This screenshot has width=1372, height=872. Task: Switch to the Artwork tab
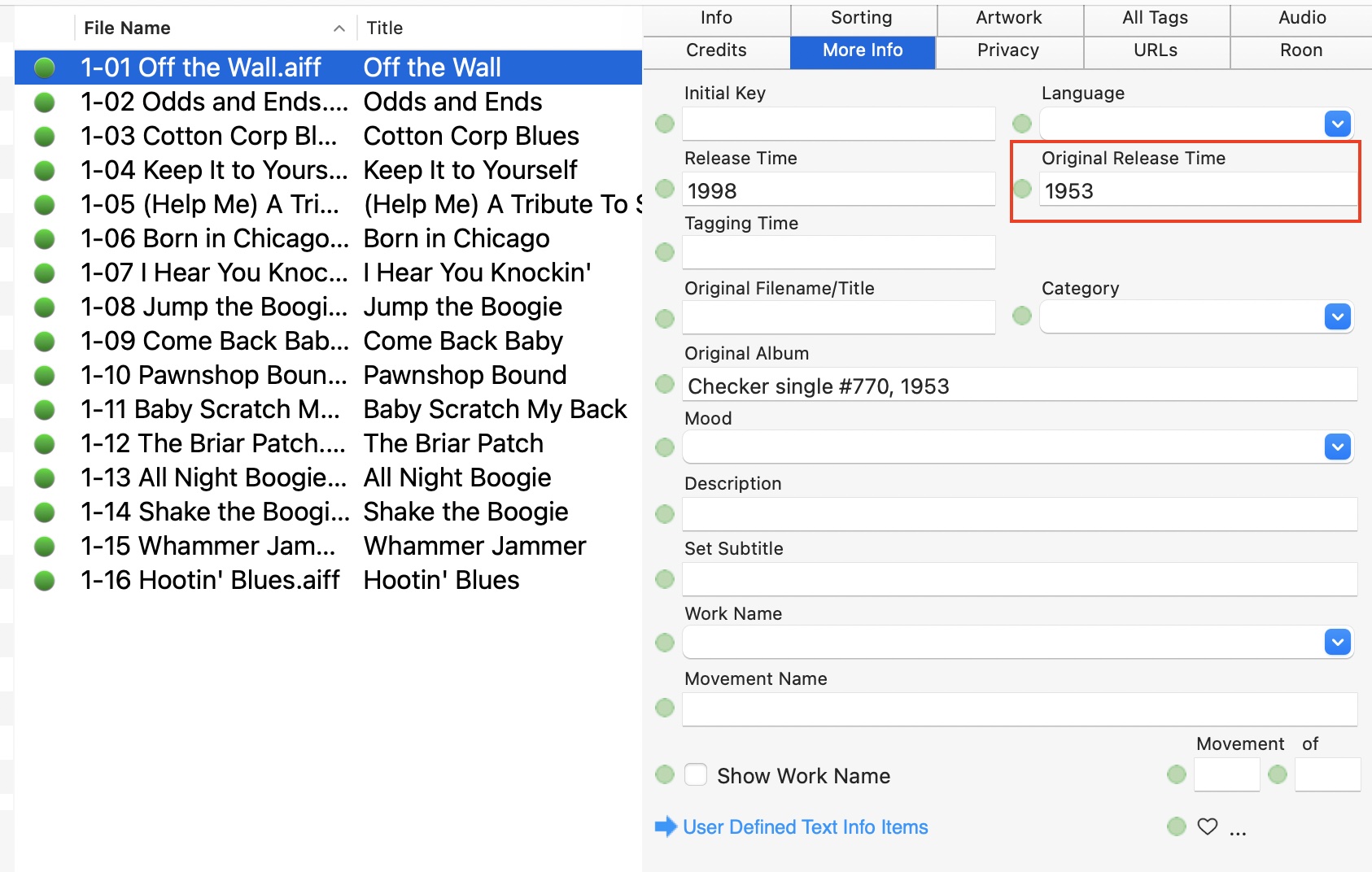pyautogui.click(x=1009, y=18)
